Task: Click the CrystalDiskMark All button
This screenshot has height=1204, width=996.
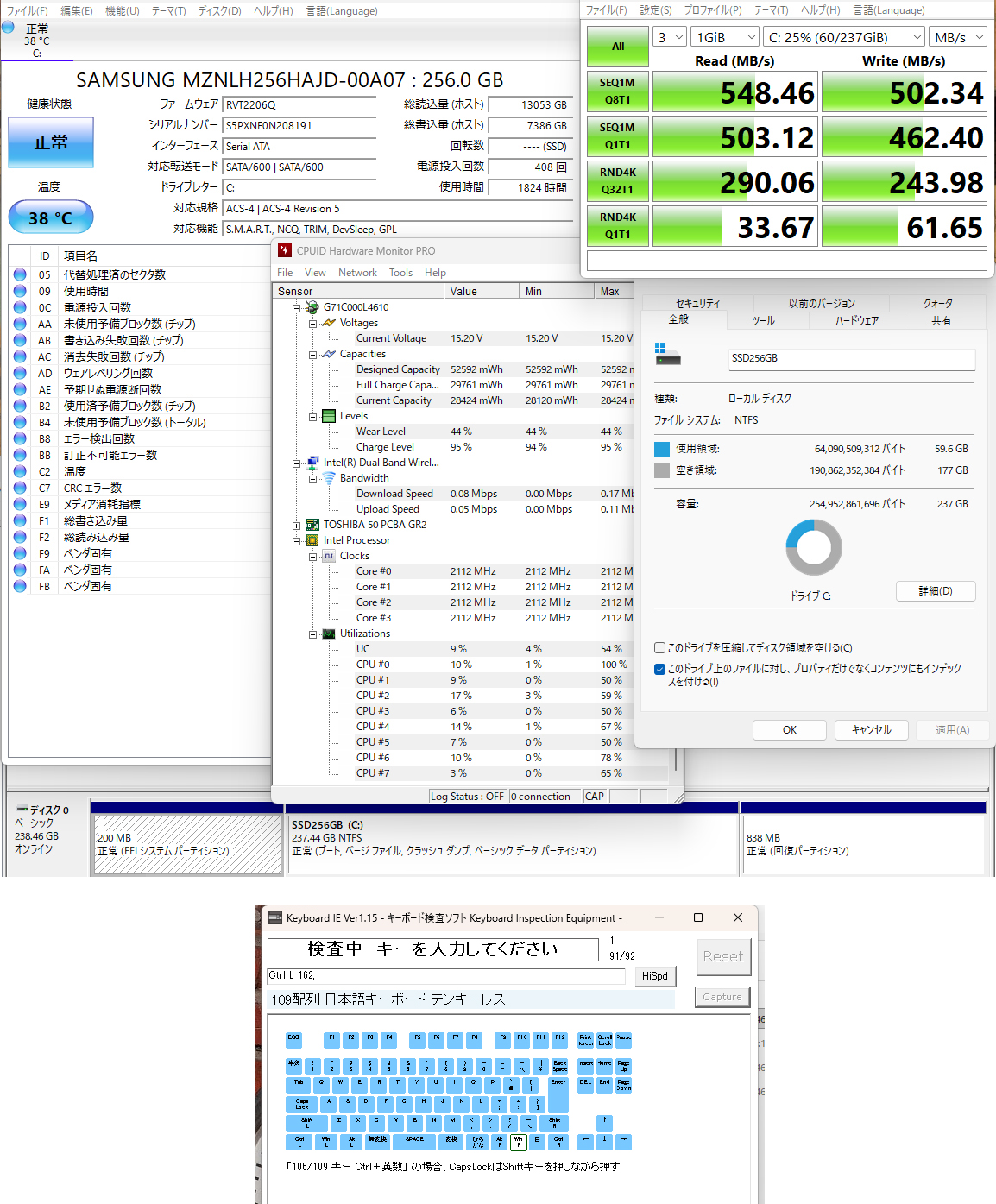Action: (x=617, y=47)
